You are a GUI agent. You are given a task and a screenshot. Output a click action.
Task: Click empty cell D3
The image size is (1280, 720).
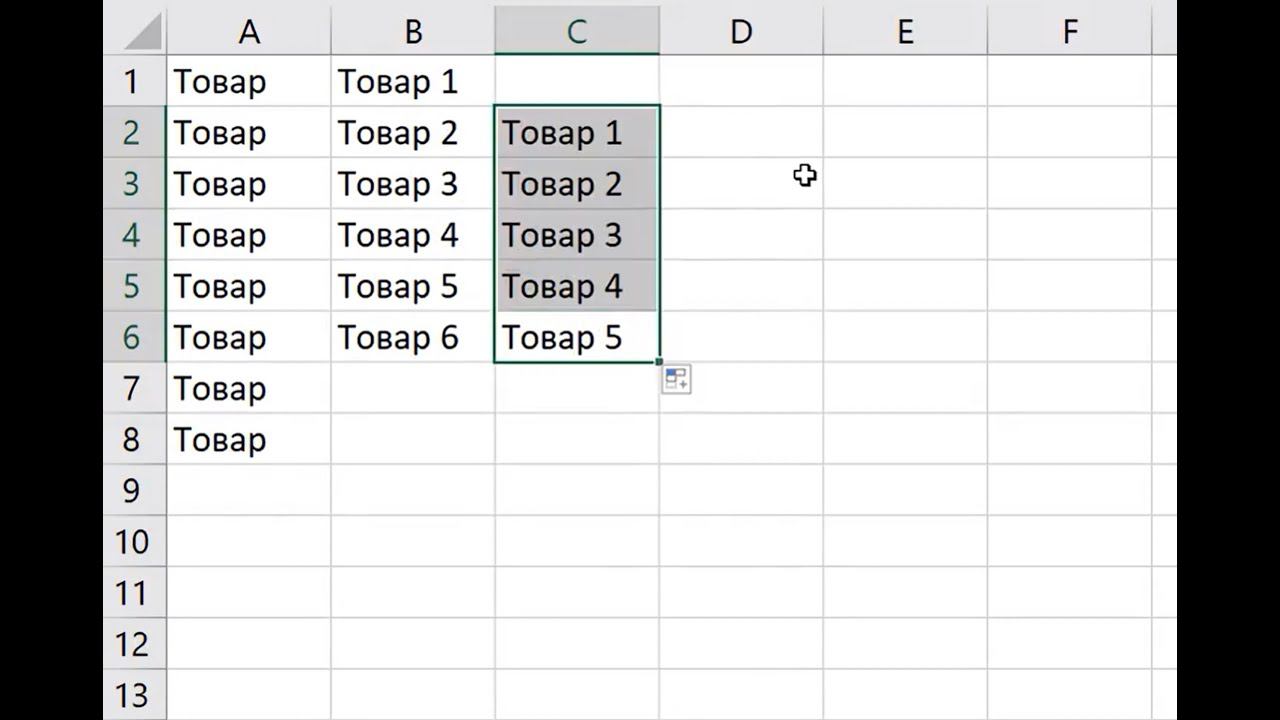tap(741, 184)
